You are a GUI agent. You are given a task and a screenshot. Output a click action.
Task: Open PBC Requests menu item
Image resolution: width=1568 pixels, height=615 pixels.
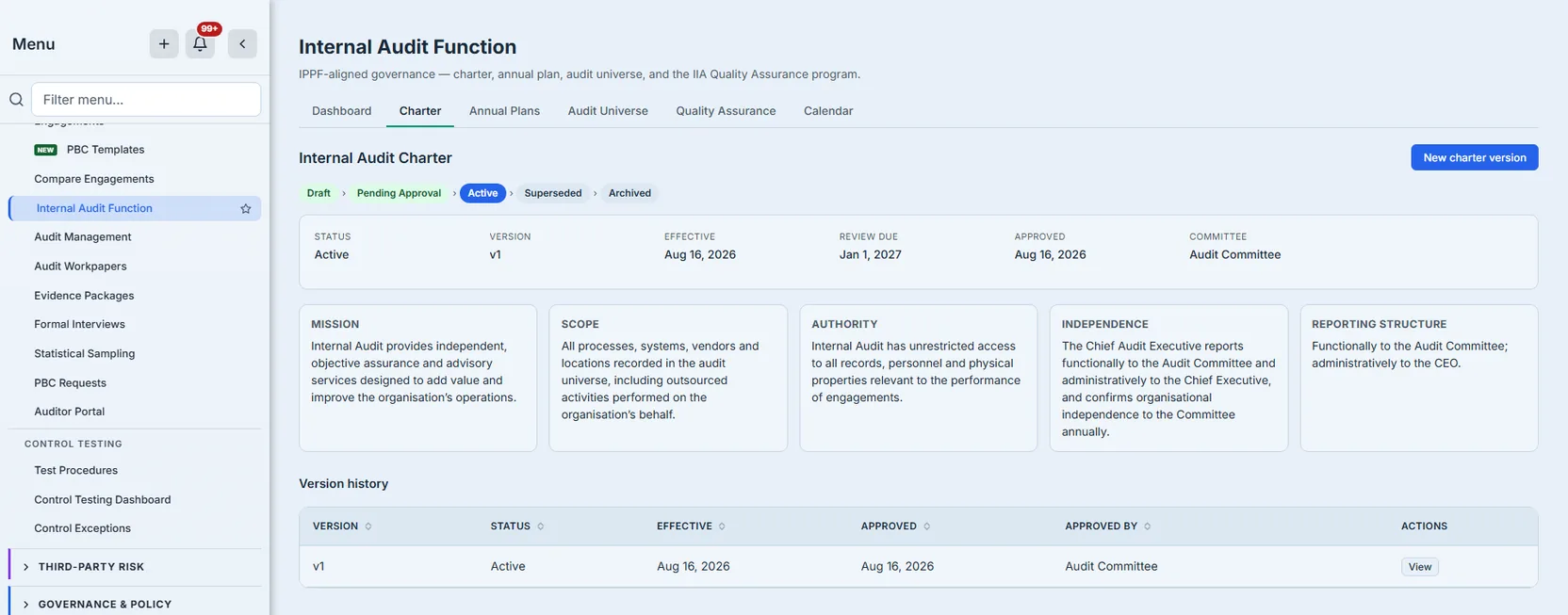coord(70,382)
